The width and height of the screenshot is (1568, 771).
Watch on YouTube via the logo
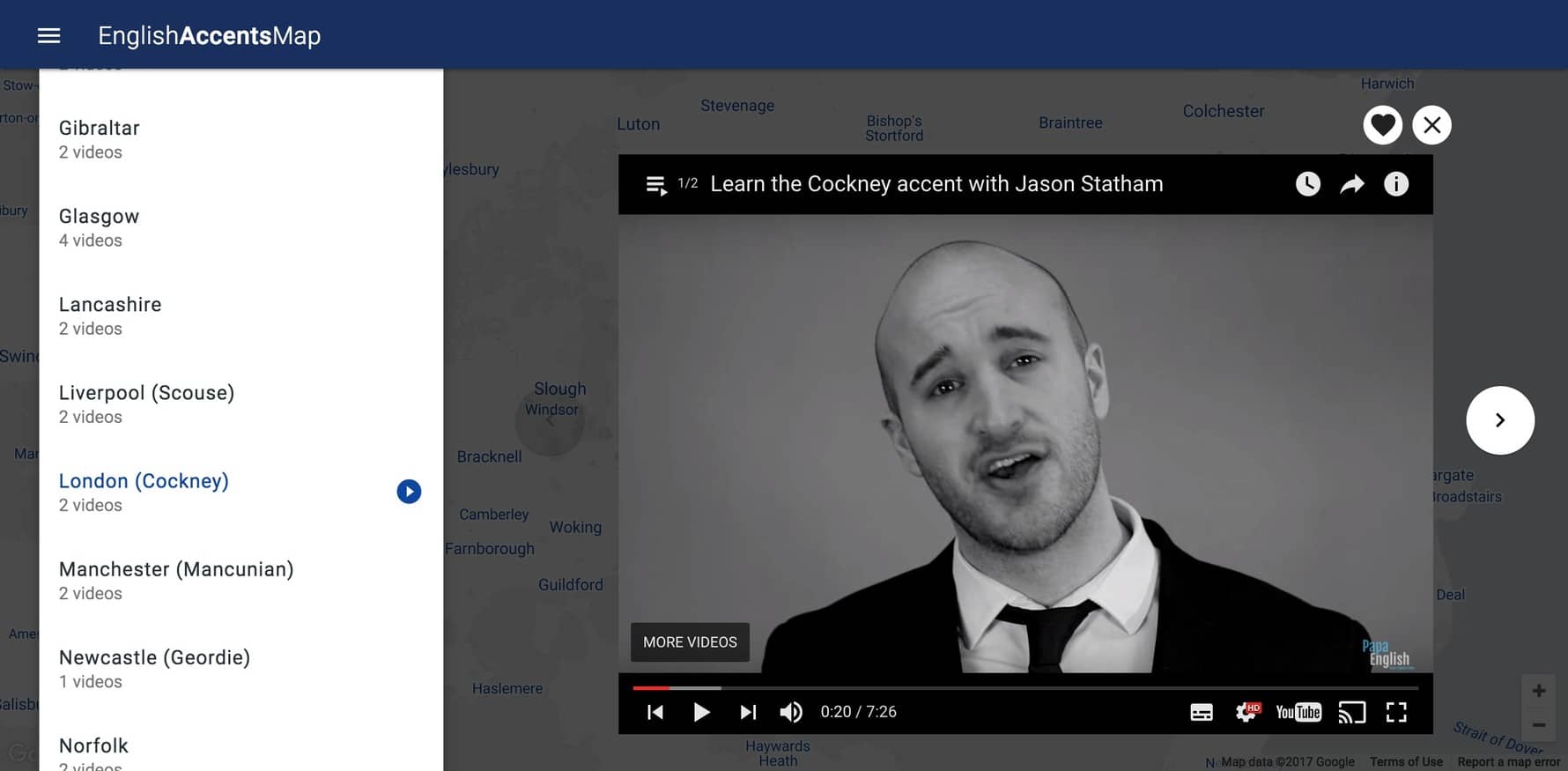pos(1298,712)
